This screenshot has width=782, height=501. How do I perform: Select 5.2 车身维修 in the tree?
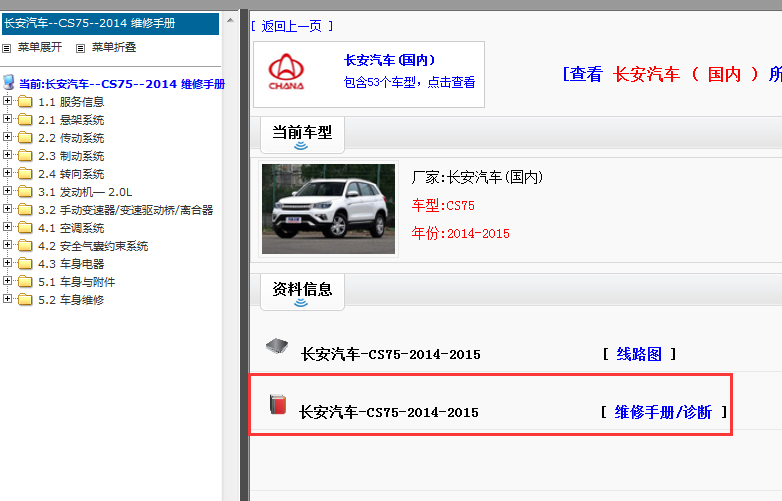pos(71,300)
